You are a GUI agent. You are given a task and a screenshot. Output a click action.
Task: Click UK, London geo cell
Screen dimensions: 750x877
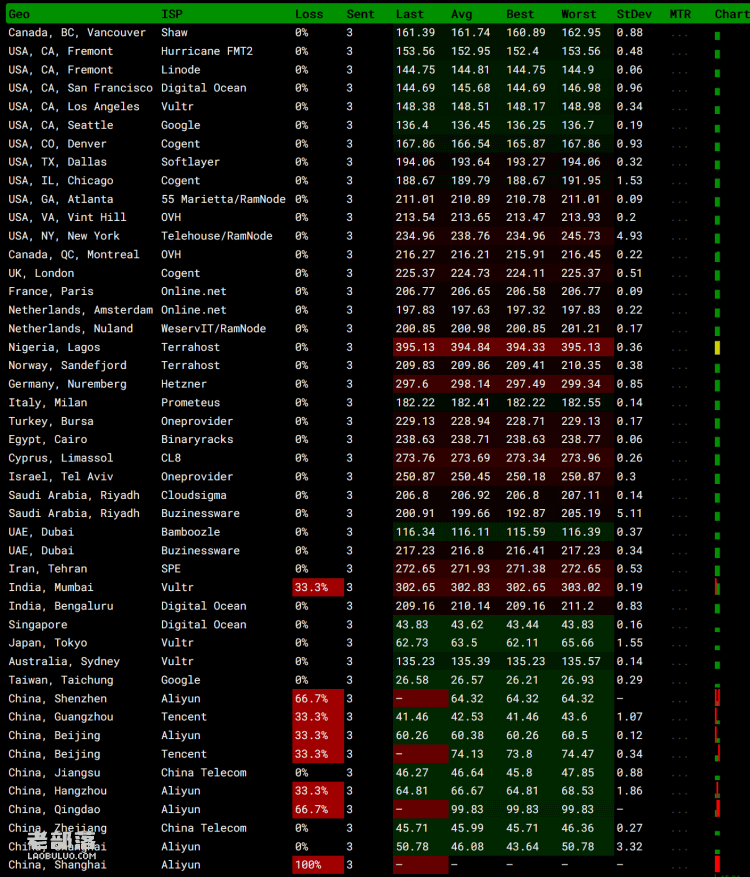(41, 274)
